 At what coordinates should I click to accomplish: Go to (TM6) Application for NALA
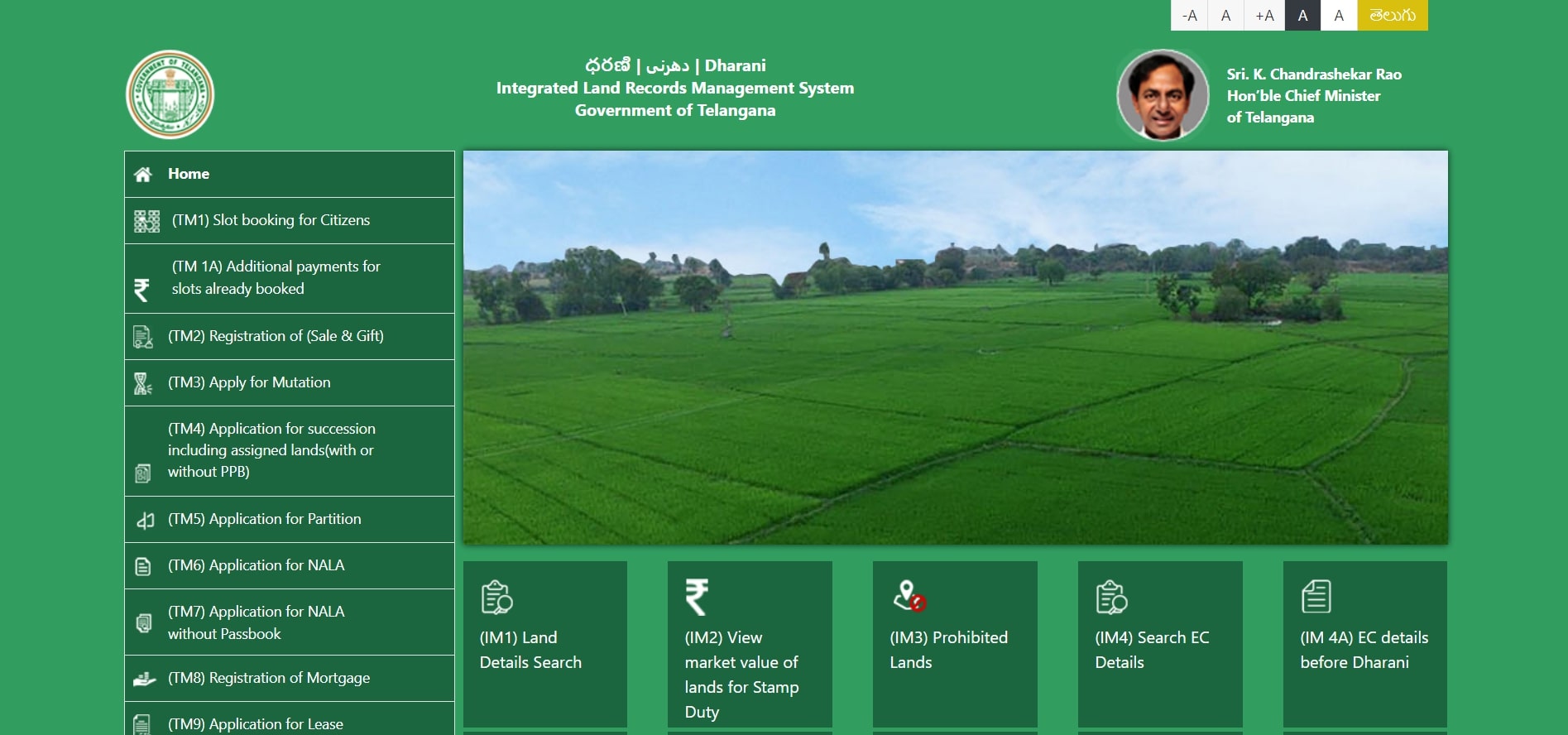point(290,565)
